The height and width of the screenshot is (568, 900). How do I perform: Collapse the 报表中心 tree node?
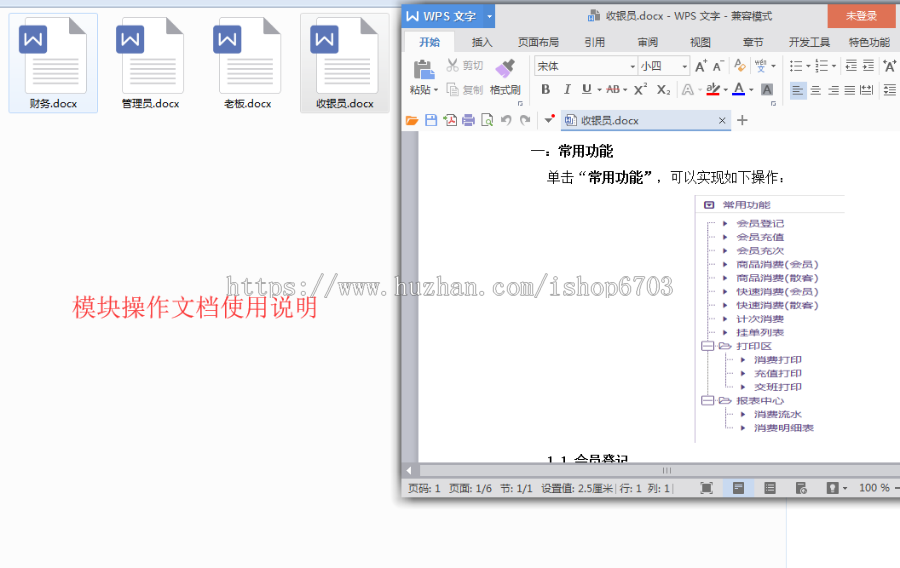pyautogui.click(x=707, y=400)
